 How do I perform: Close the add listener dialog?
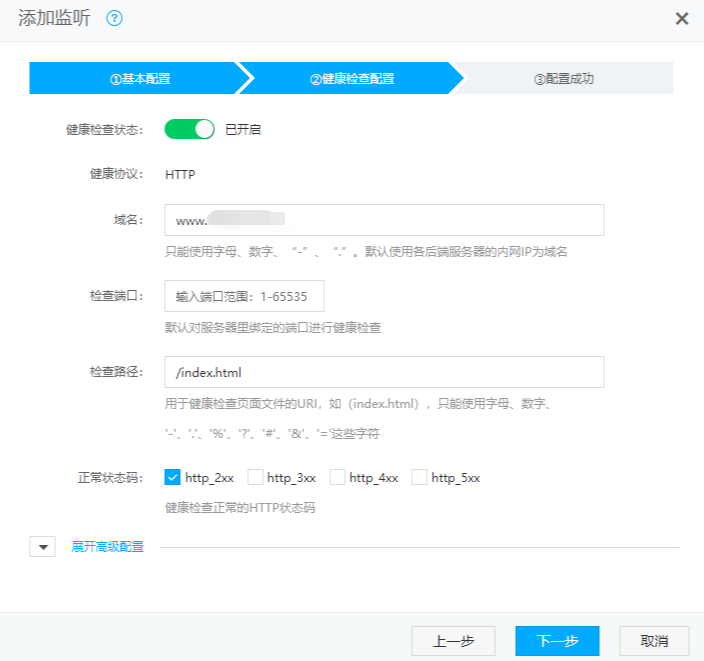[682, 19]
